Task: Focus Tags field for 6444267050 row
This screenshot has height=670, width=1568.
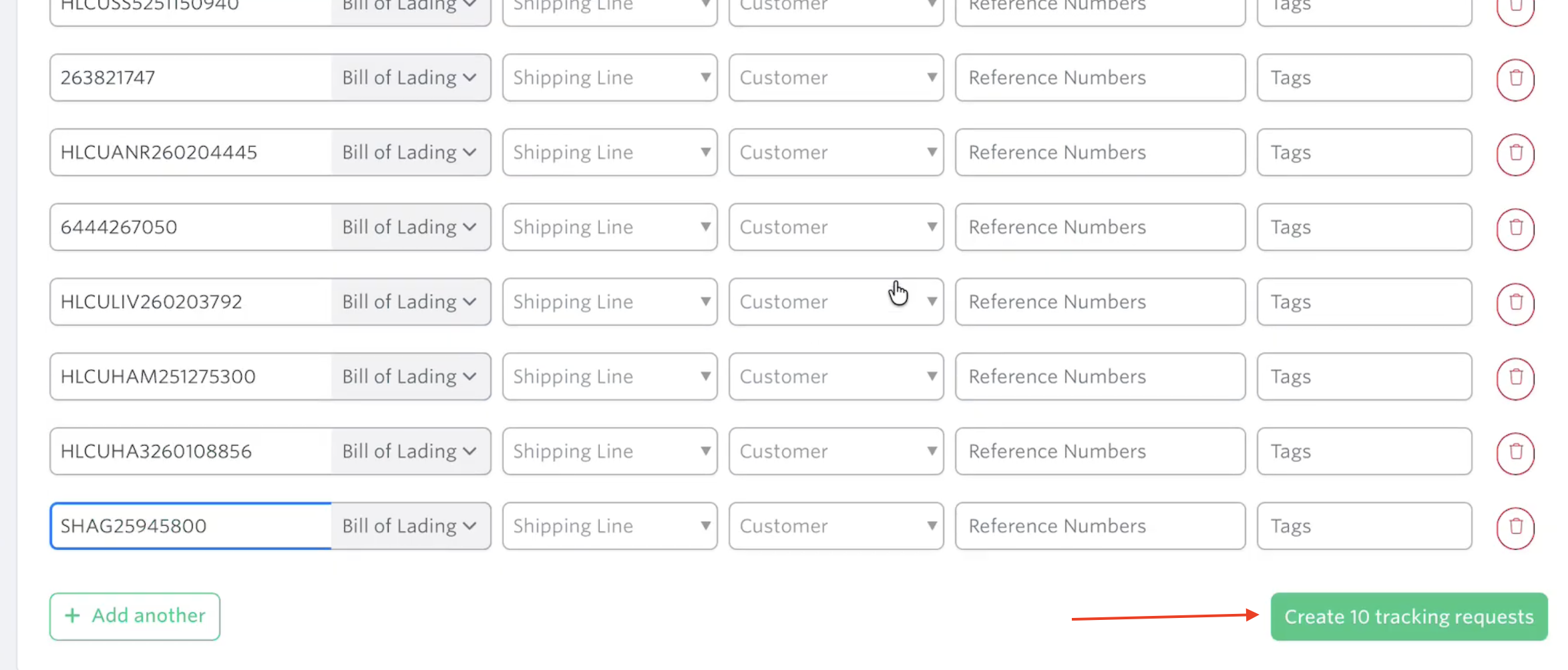Action: tap(1364, 228)
